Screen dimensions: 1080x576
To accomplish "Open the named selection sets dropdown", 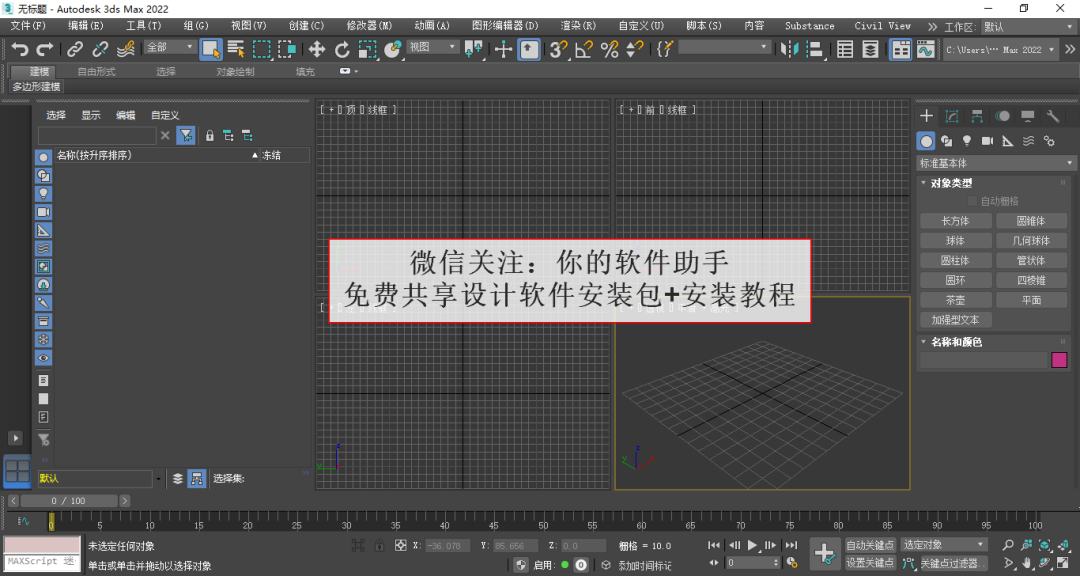I will 725,47.
